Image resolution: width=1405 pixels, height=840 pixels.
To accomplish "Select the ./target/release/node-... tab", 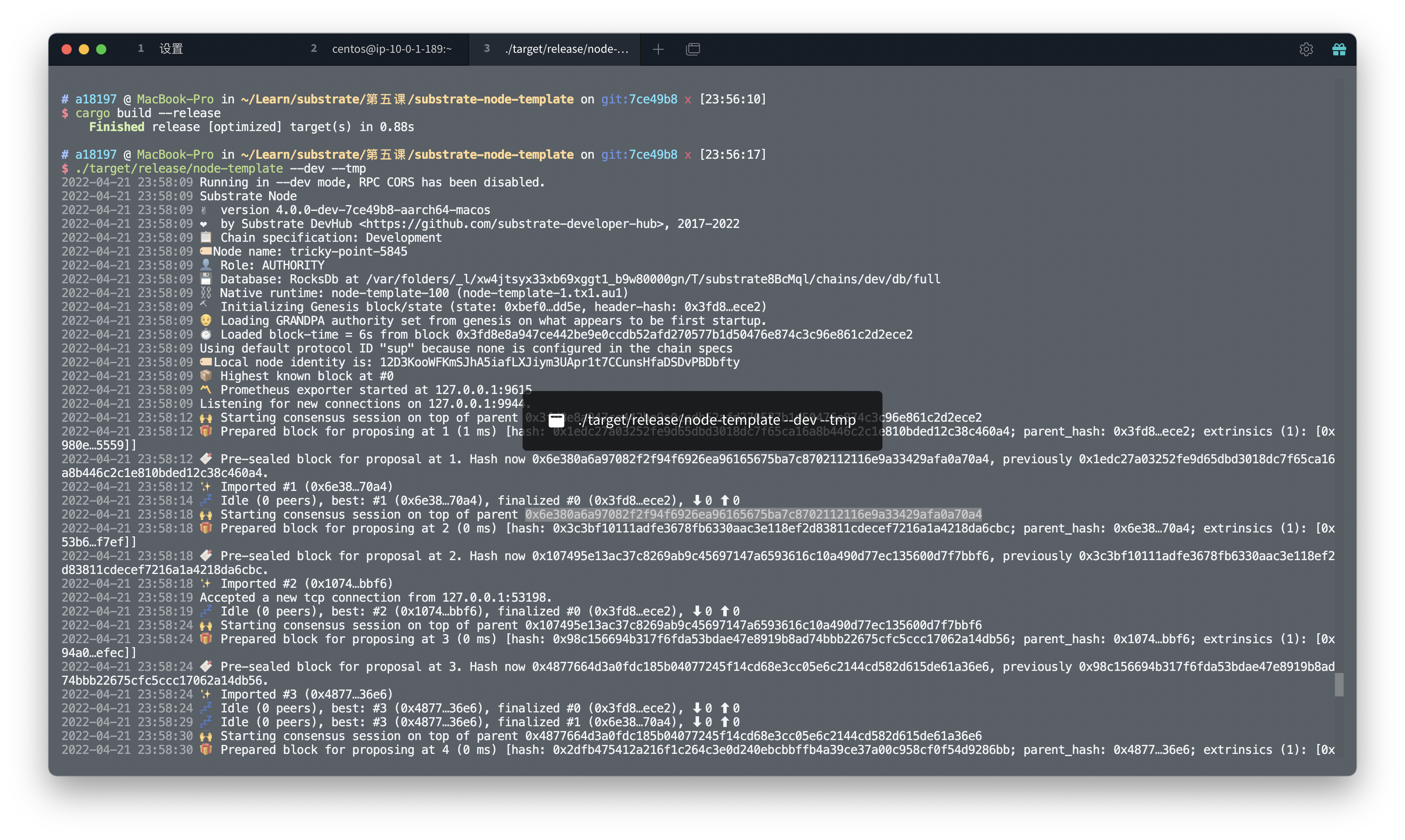I will pos(566,49).
